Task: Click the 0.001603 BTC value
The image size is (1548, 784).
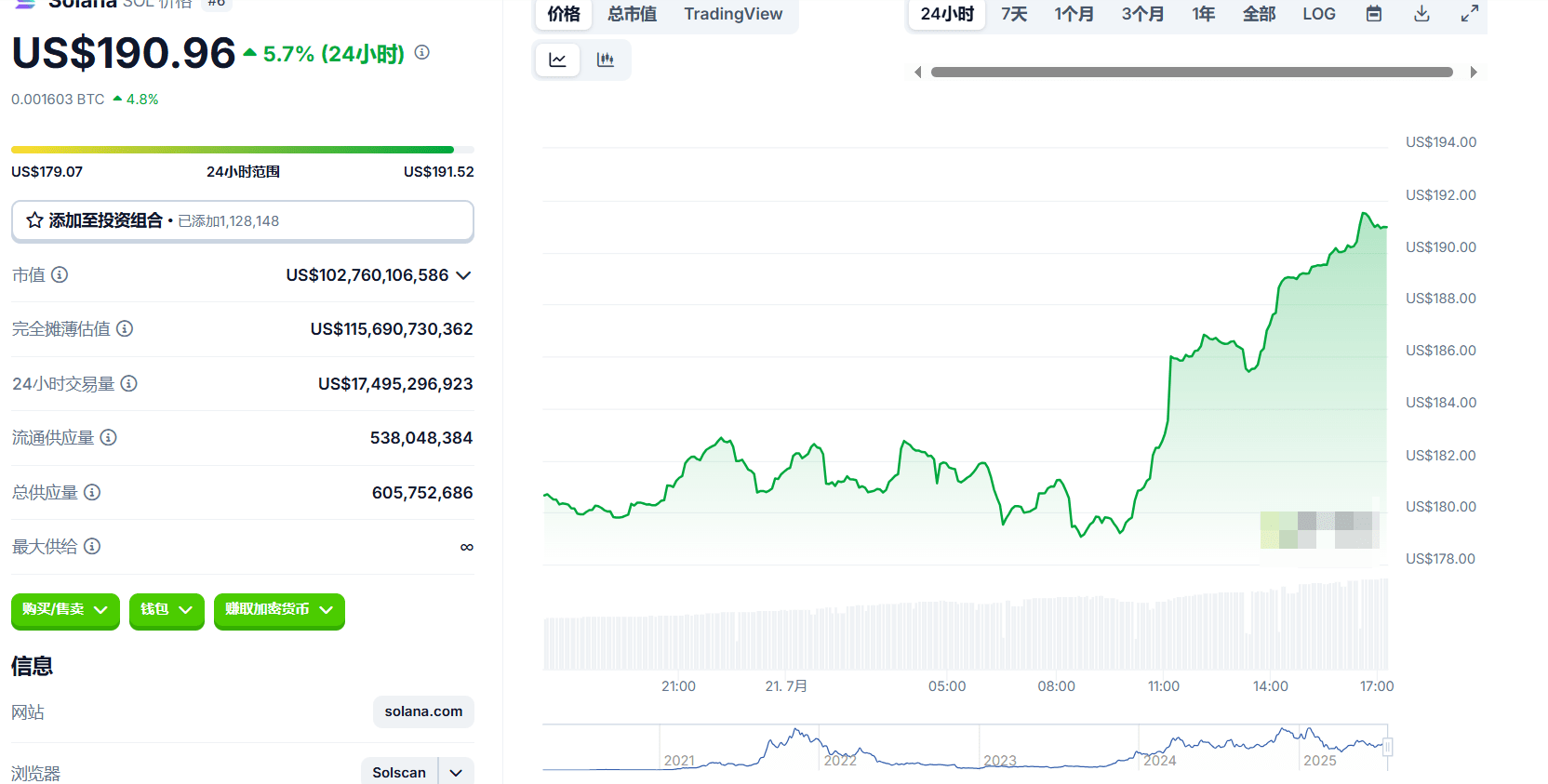Action: click(58, 100)
